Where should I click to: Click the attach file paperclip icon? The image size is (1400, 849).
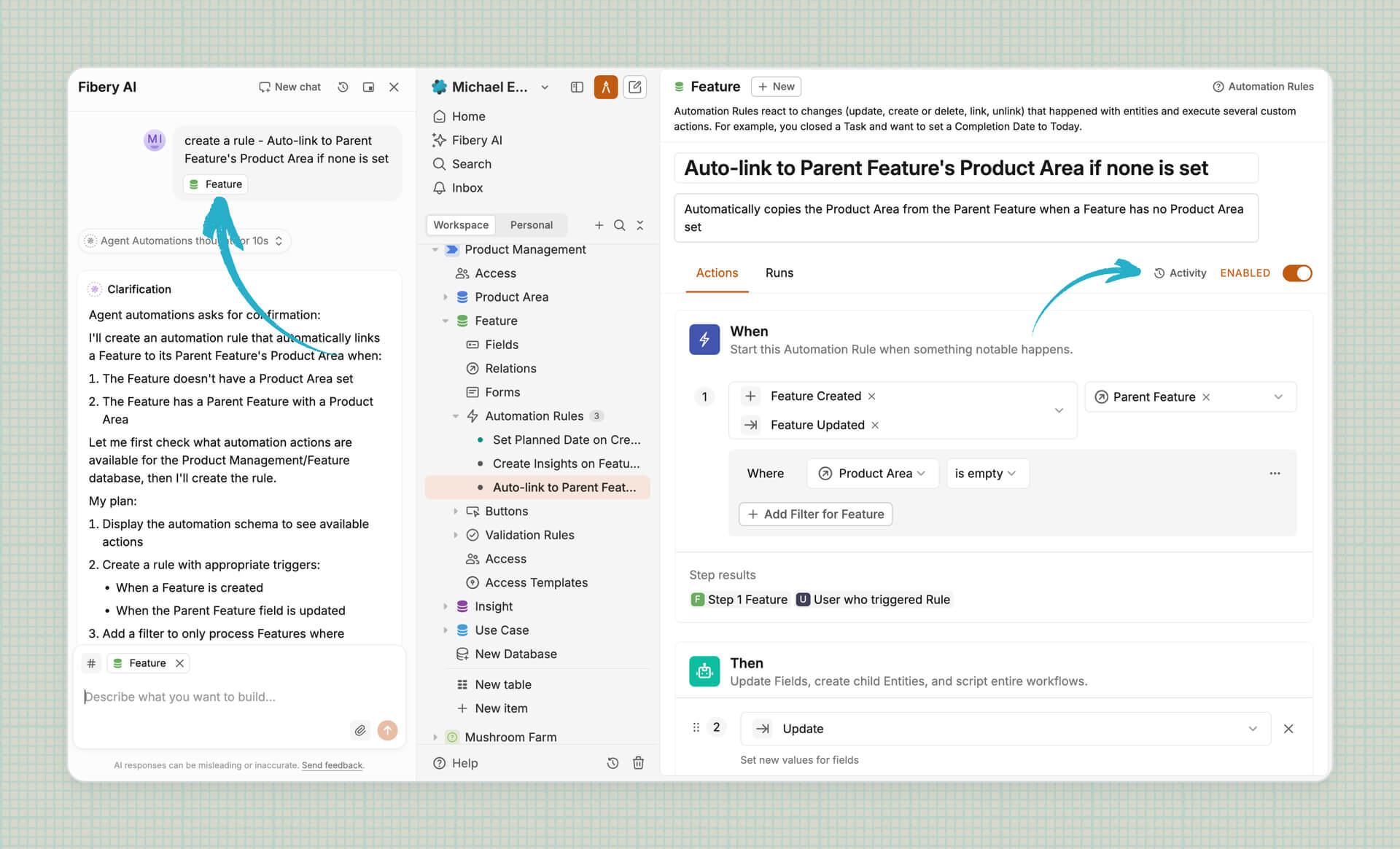pos(360,730)
